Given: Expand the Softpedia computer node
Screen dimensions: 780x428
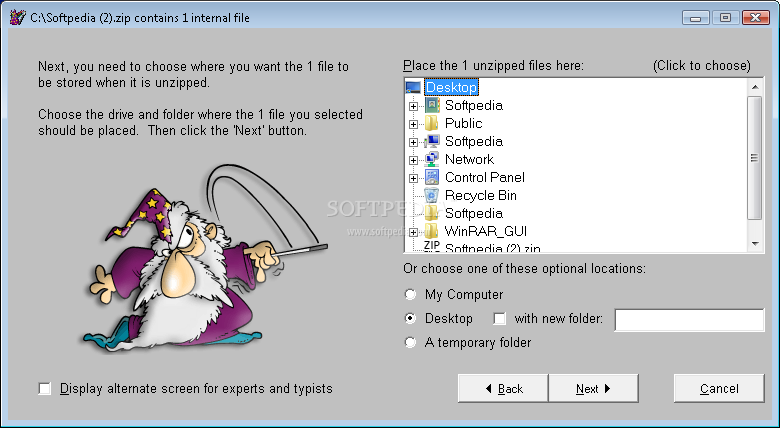Looking at the screenshot, I should click(413, 142).
